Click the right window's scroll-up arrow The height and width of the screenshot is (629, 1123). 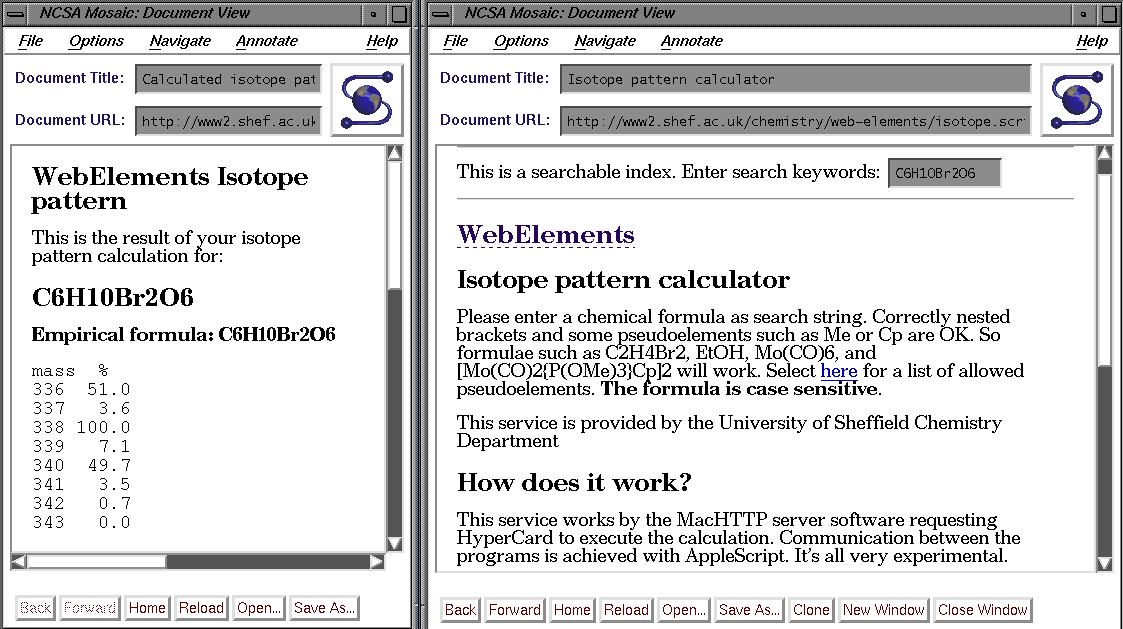pyautogui.click(x=1104, y=154)
